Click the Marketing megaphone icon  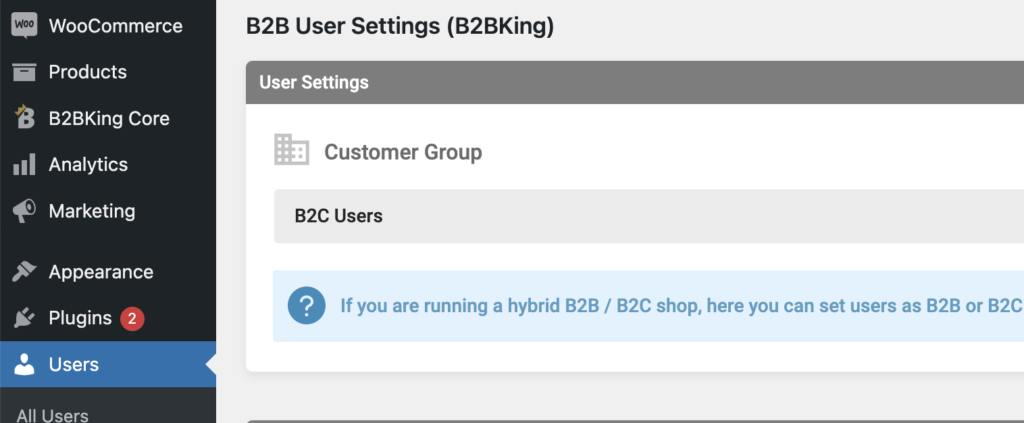(x=24, y=211)
